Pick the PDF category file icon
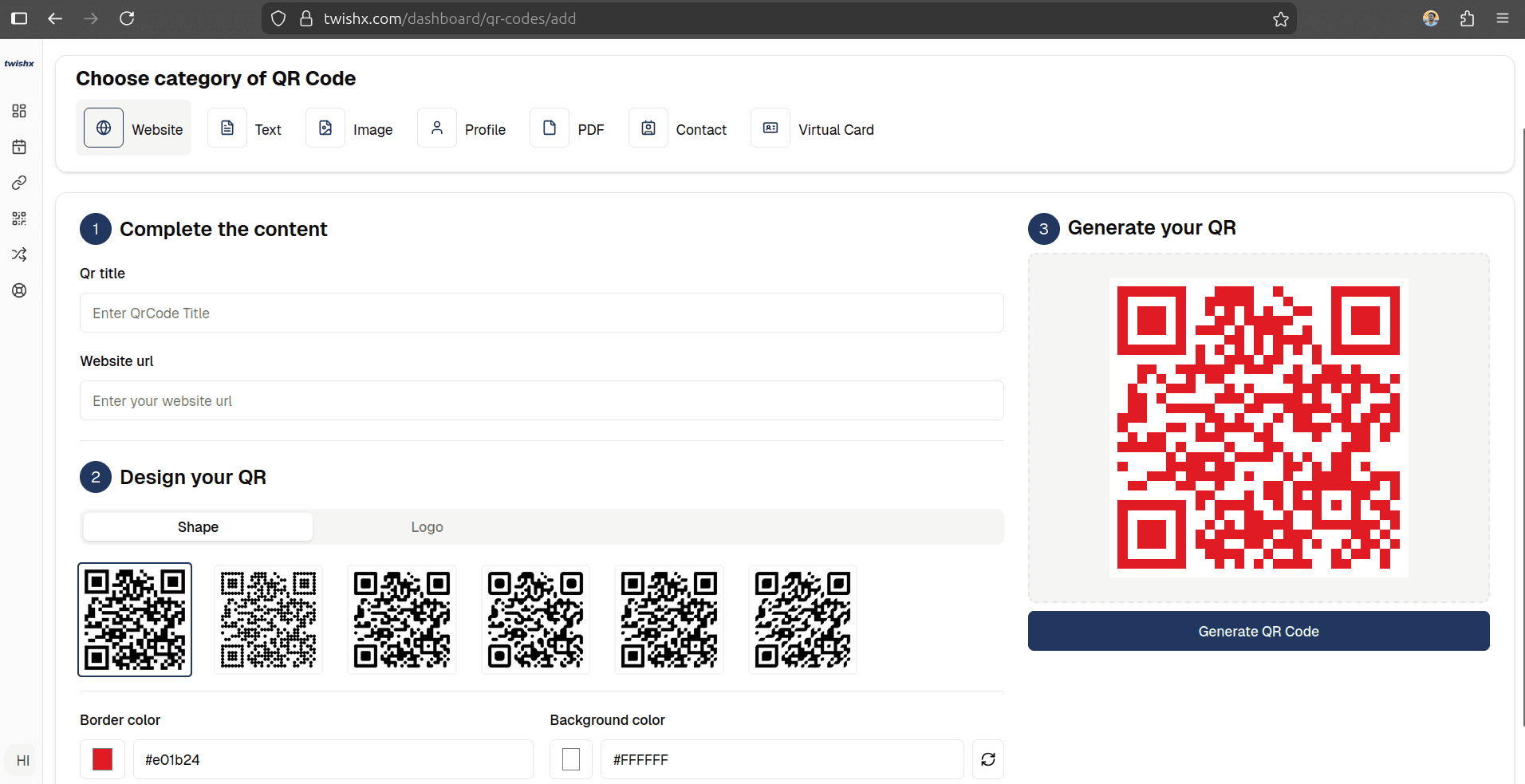1525x784 pixels. 550,128
